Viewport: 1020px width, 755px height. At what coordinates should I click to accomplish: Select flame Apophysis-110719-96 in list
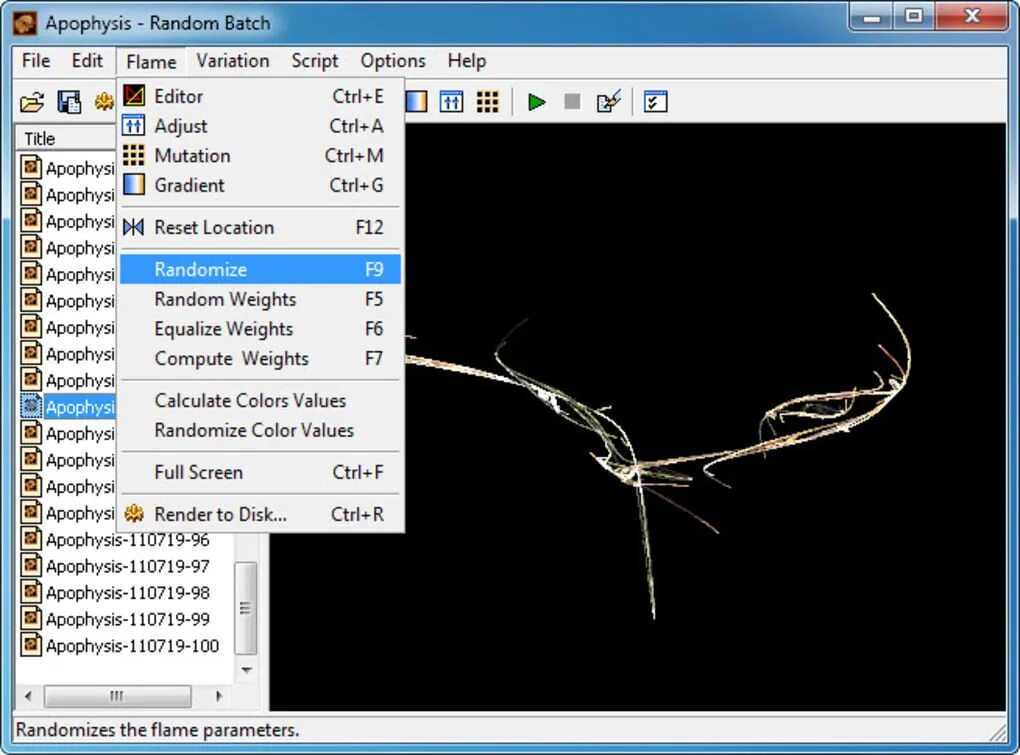(128, 540)
